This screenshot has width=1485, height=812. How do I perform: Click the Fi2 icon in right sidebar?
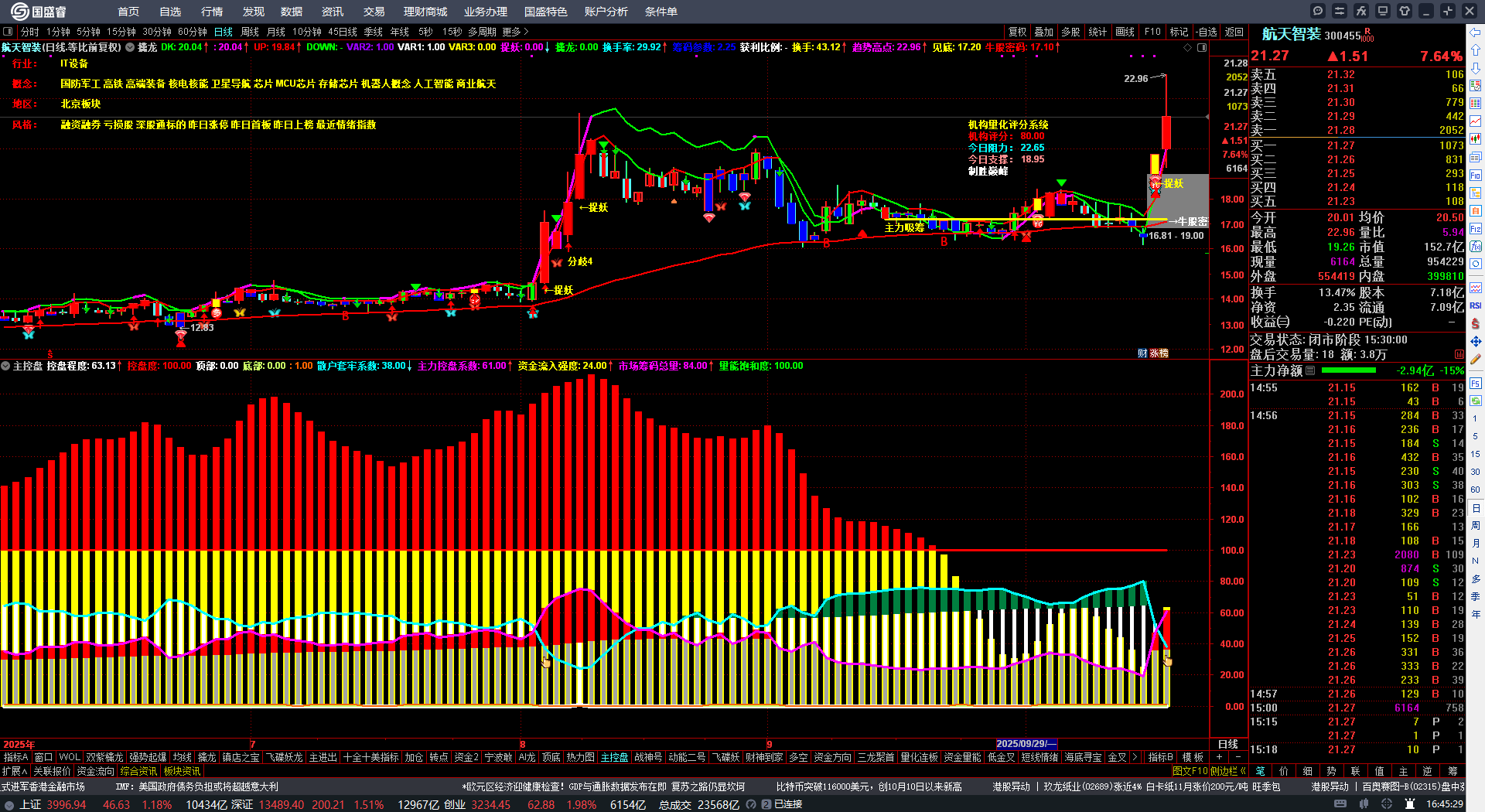pos(1476,229)
